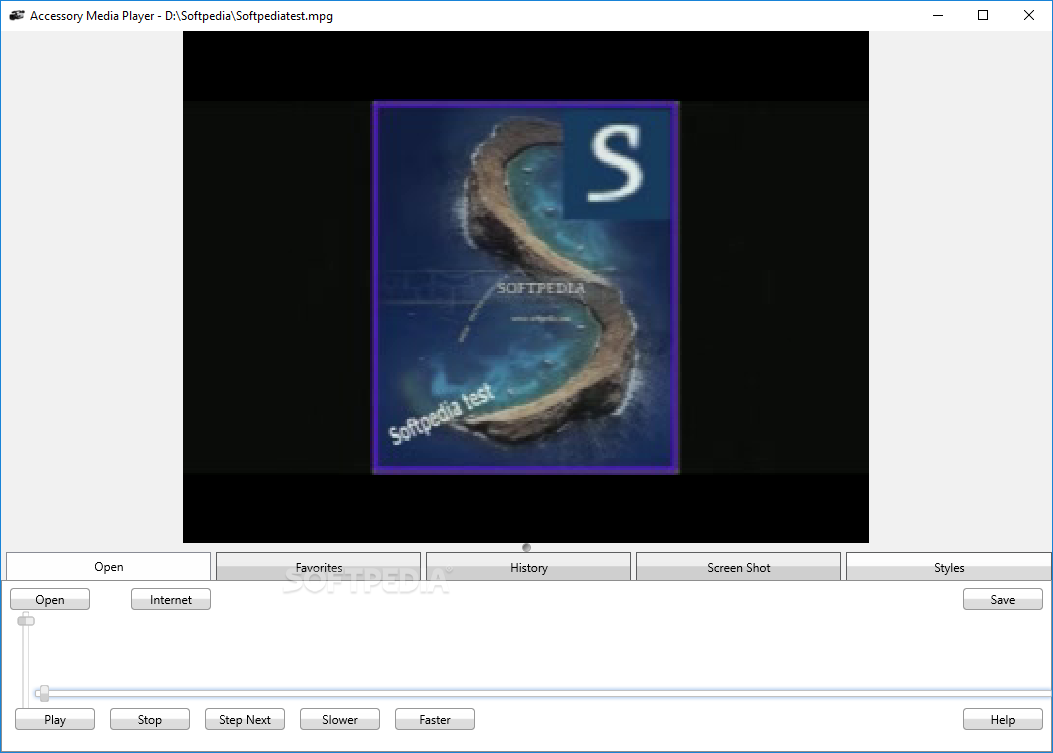Click the Save button
The height and width of the screenshot is (753, 1053).
point(1003,599)
